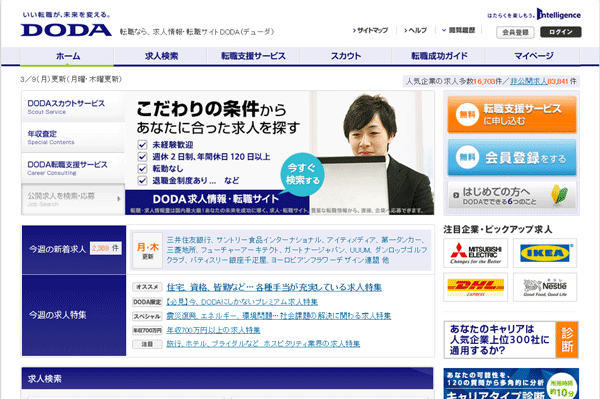This screenshot has width=600, height=399.
Task: Open 年収700万円以上の求人特集 link
Action: 213,330
